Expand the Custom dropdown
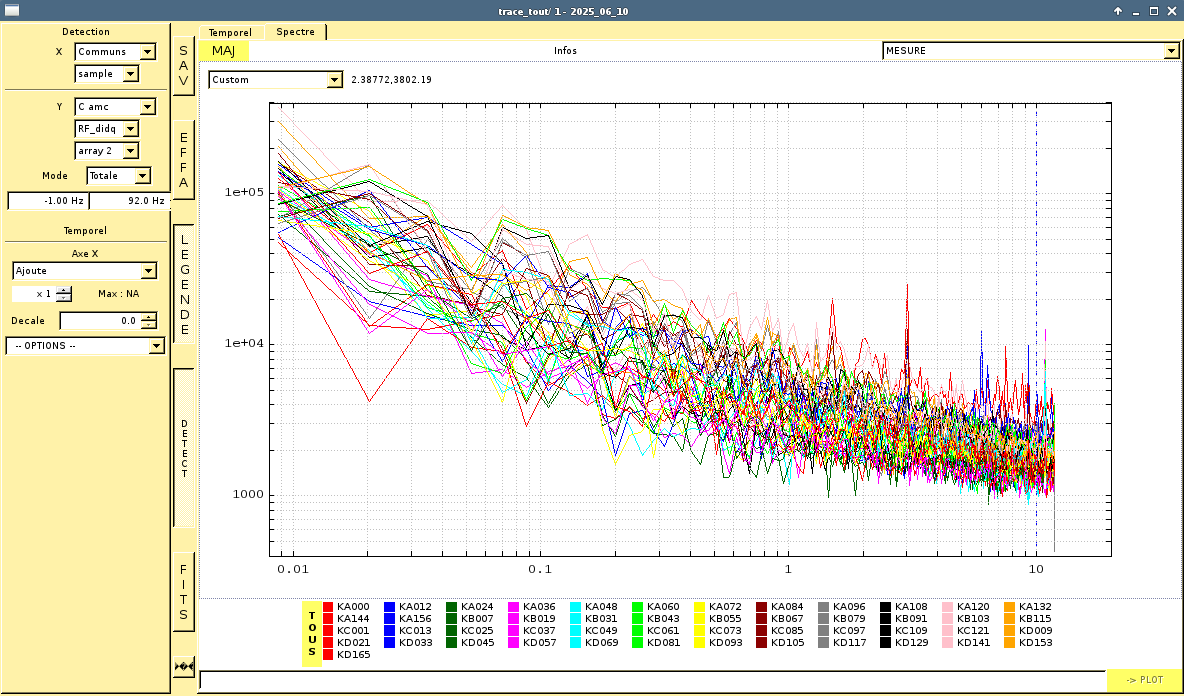Image resolution: width=1184 pixels, height=696 pixels. pyautogui.click(x=275, y=80)
